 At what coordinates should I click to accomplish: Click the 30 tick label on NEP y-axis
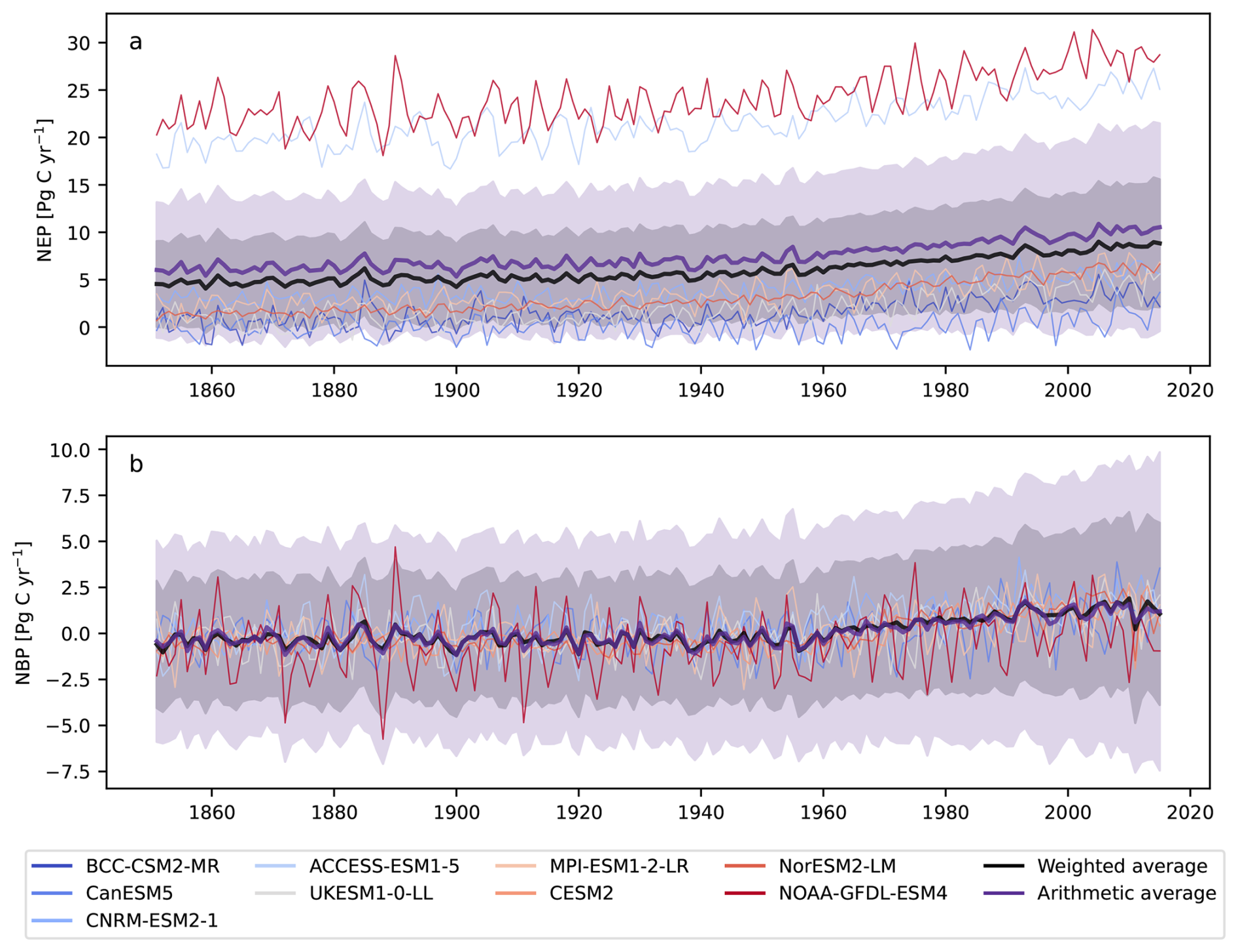(78, 43)
